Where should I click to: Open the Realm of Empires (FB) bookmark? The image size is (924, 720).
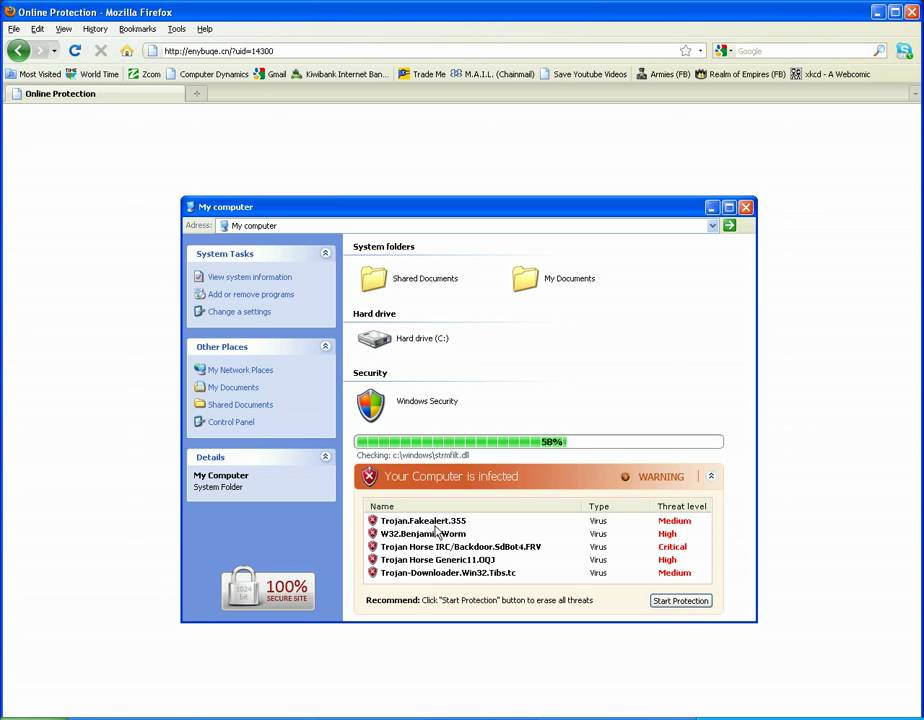(x=740, y=74)
